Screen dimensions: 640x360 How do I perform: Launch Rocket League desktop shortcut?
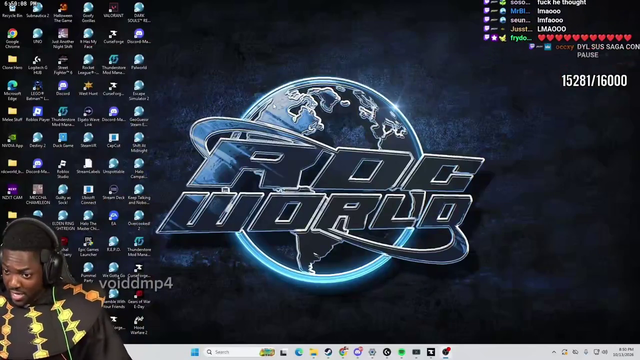coord(88,64)
